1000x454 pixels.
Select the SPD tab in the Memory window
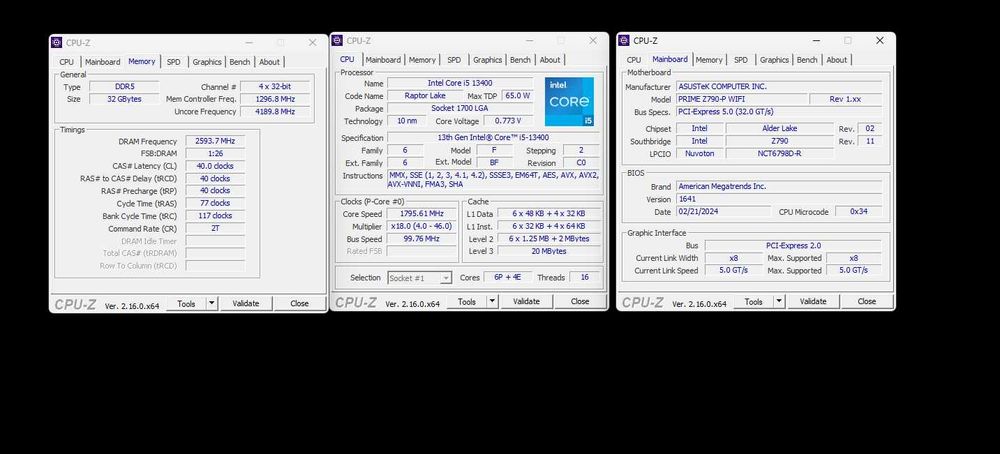(174, 62)
